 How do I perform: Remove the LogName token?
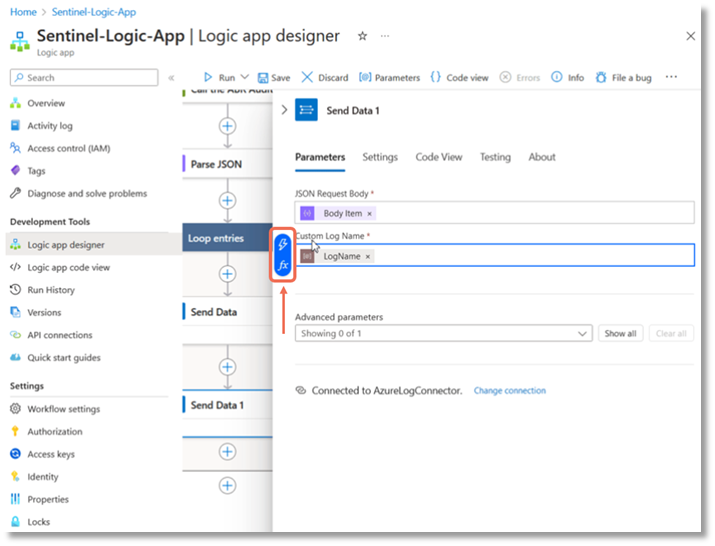(368, 256)
